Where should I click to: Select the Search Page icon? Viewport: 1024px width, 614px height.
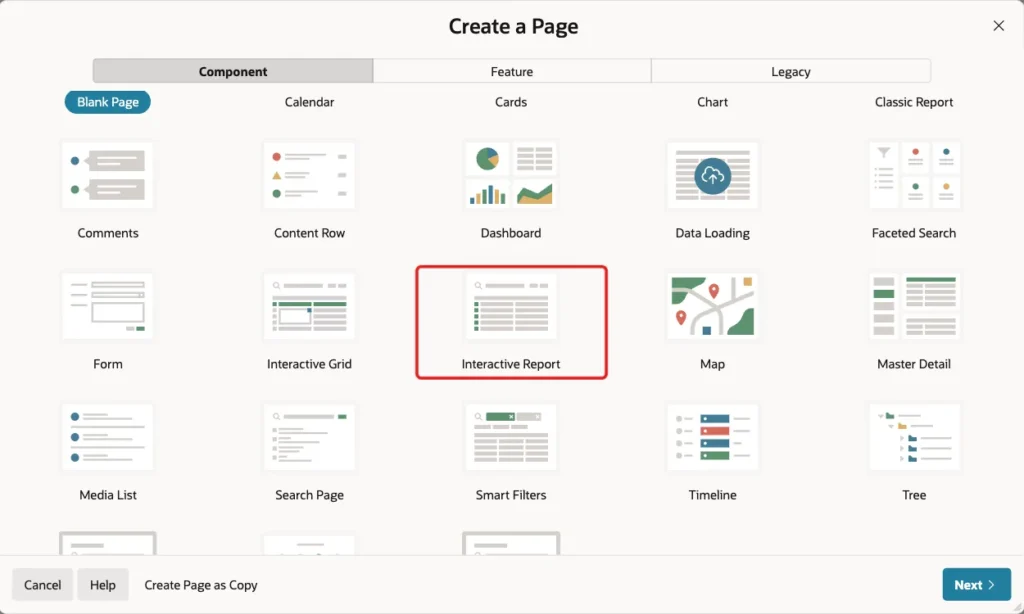click(x=310, y=437)
